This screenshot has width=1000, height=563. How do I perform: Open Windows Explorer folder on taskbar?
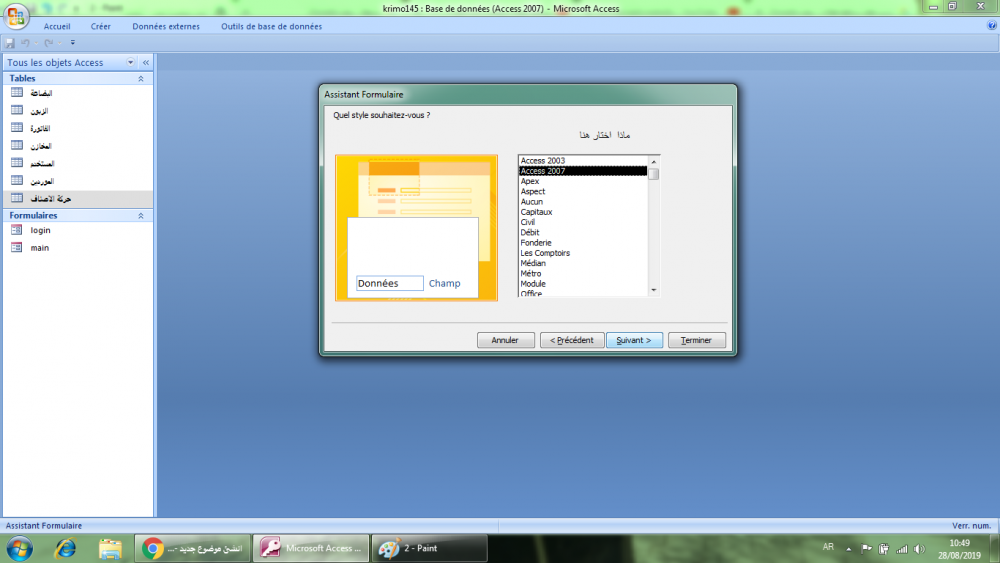(x=110, y=548)
